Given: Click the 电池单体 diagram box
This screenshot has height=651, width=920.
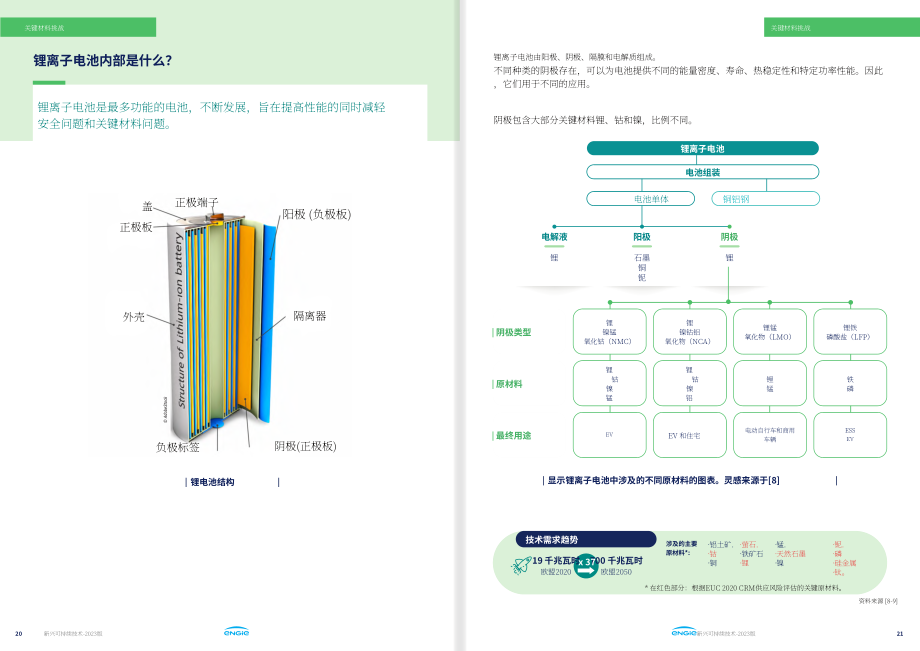Looking at the screenshot, I should coord(641,199).
